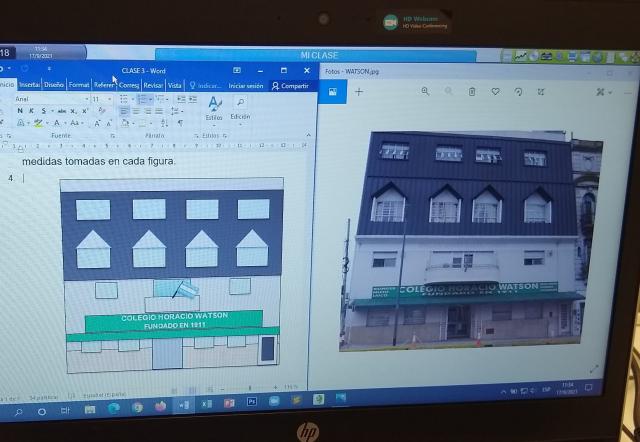This screenshot has height=442, width=640.
Task: Increase font size with the grow font button
Action: 97,123
